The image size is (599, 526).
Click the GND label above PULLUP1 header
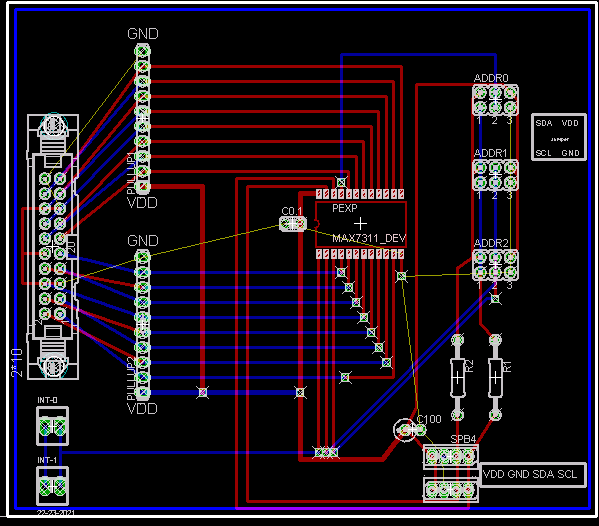click(142, 34)
